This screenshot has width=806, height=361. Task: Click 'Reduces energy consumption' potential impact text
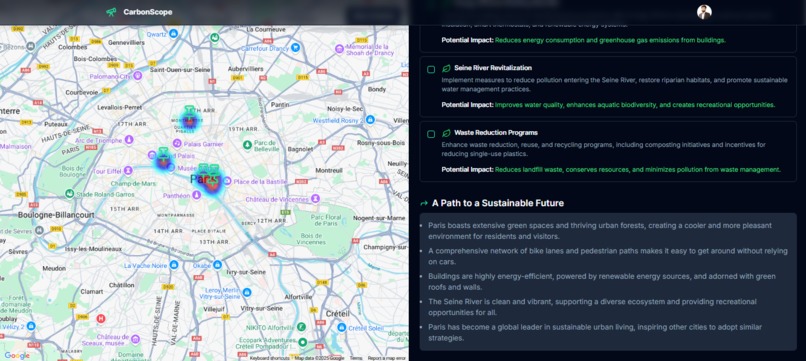click(610, 40)
